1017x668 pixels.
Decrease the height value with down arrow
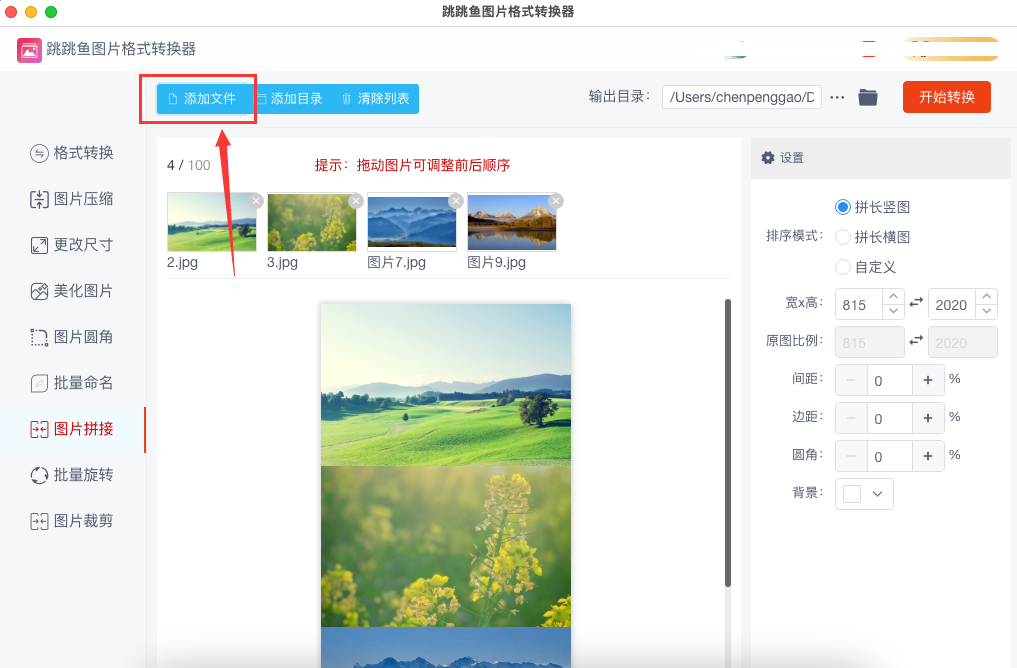987,311
